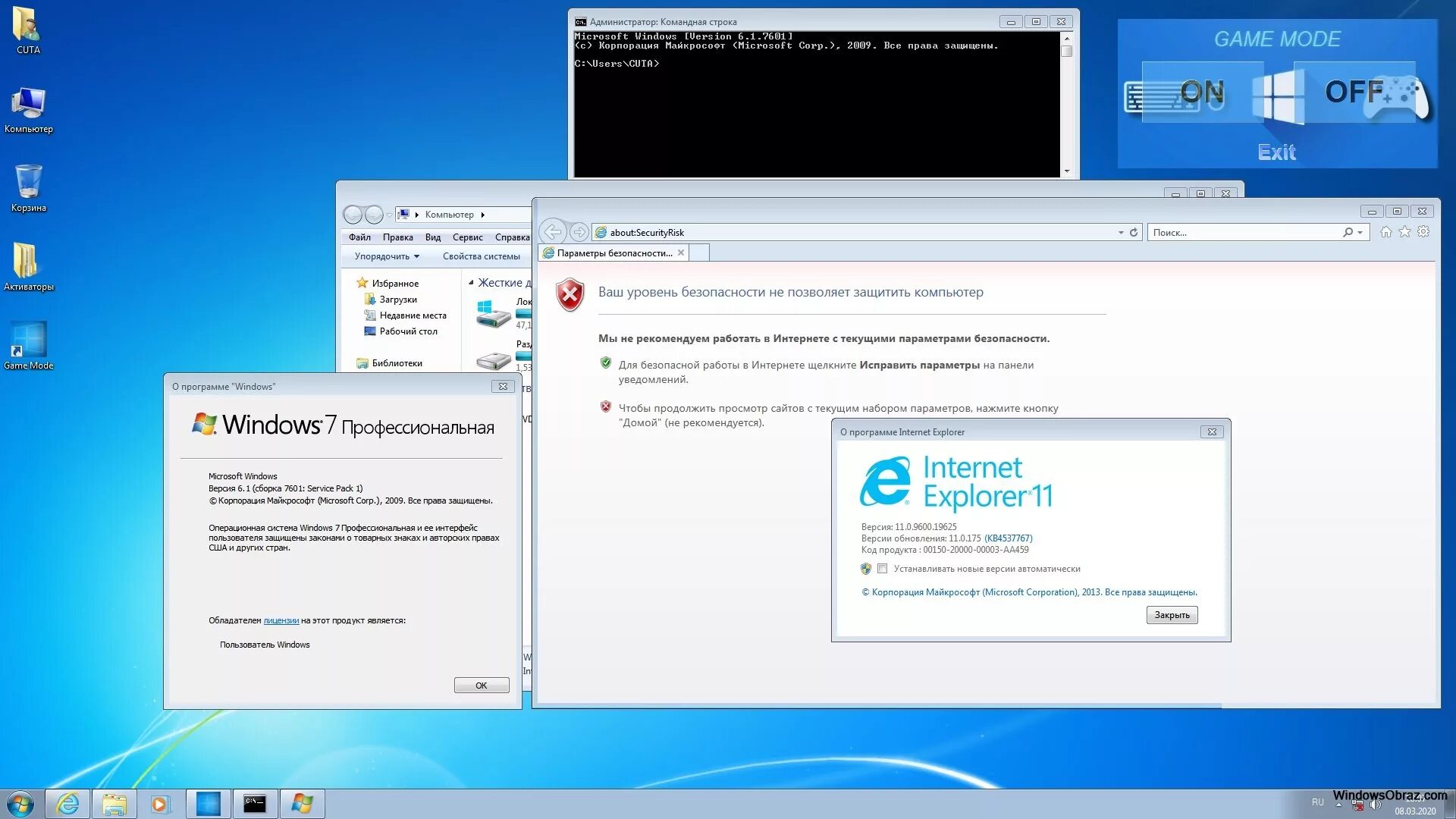Viewport: 1456px width, 819px height.
Task: Select Библиотеки in Explorer sidebar
Action: [389, 363]
